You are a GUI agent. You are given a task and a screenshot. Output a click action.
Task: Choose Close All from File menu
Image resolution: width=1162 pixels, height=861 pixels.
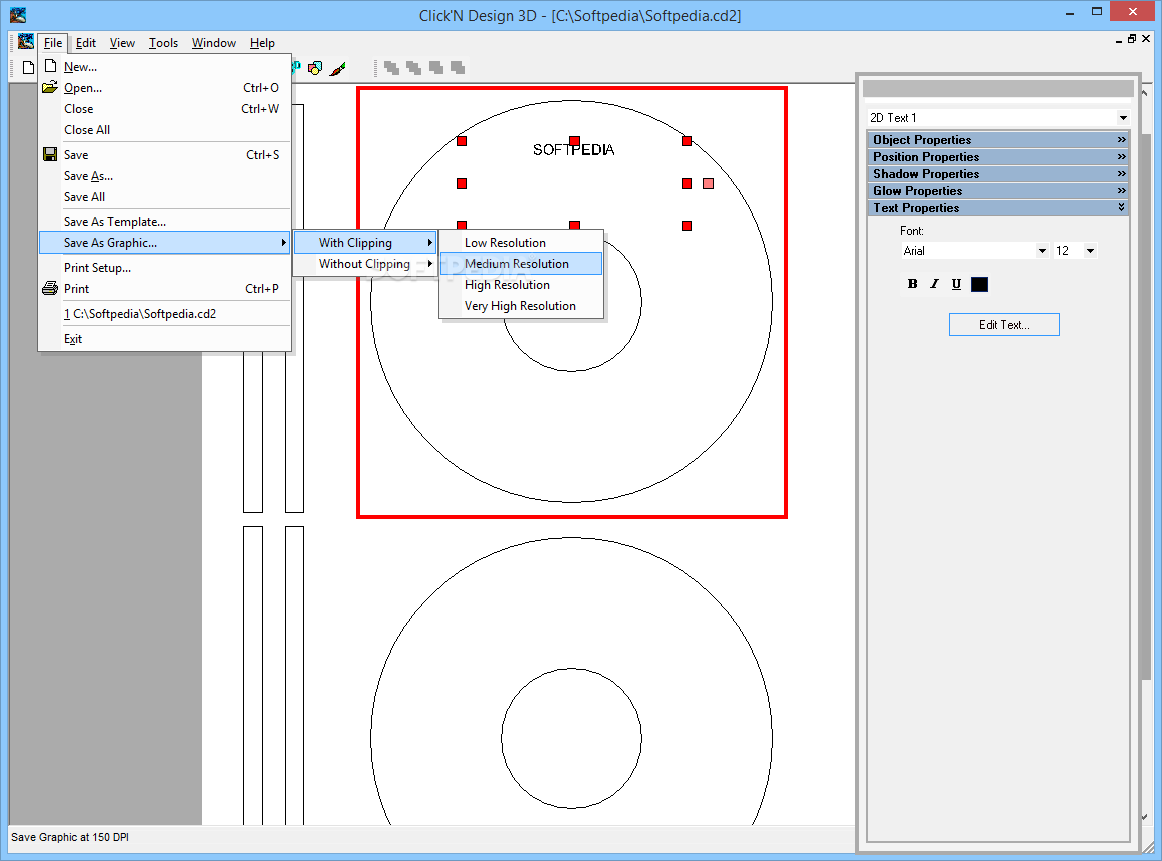[165, 130]
